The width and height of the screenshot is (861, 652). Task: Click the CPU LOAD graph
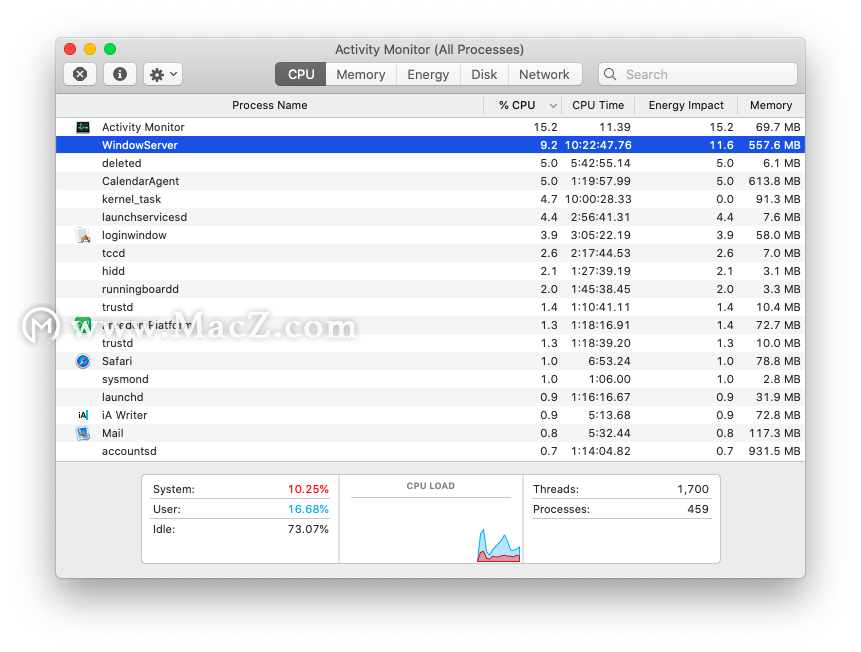coord(431,530)
